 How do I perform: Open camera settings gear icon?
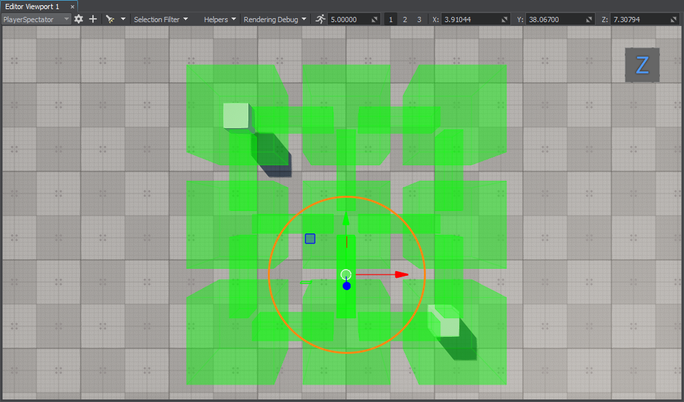point(79,19)
